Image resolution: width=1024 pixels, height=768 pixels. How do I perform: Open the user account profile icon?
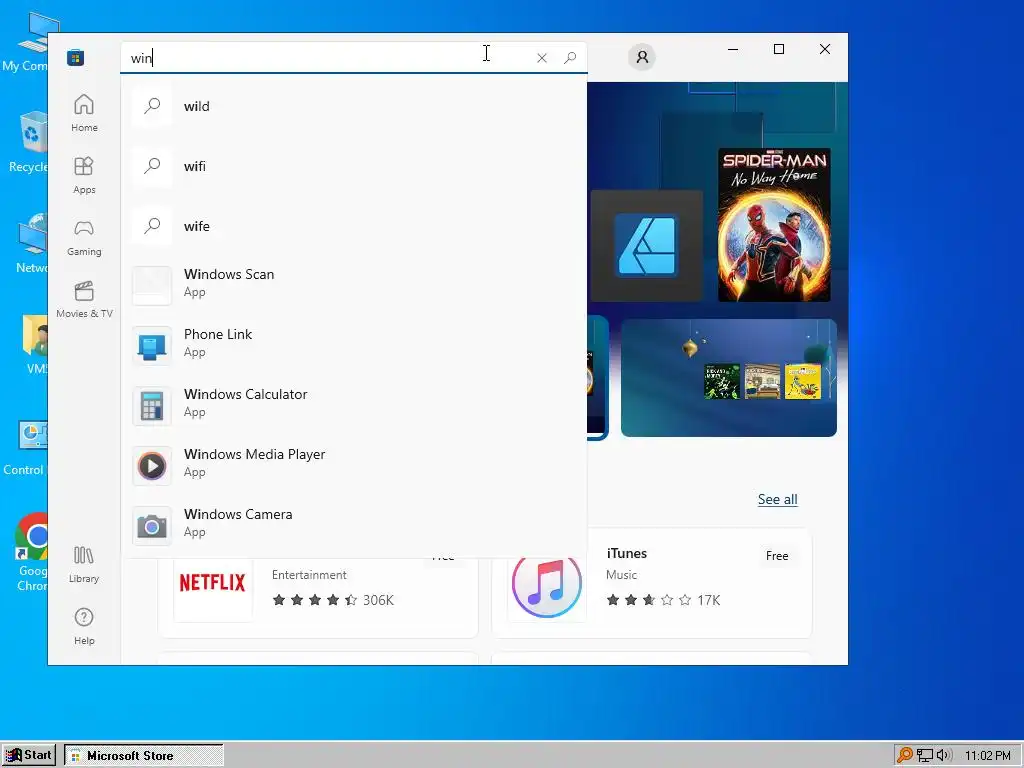642,57
